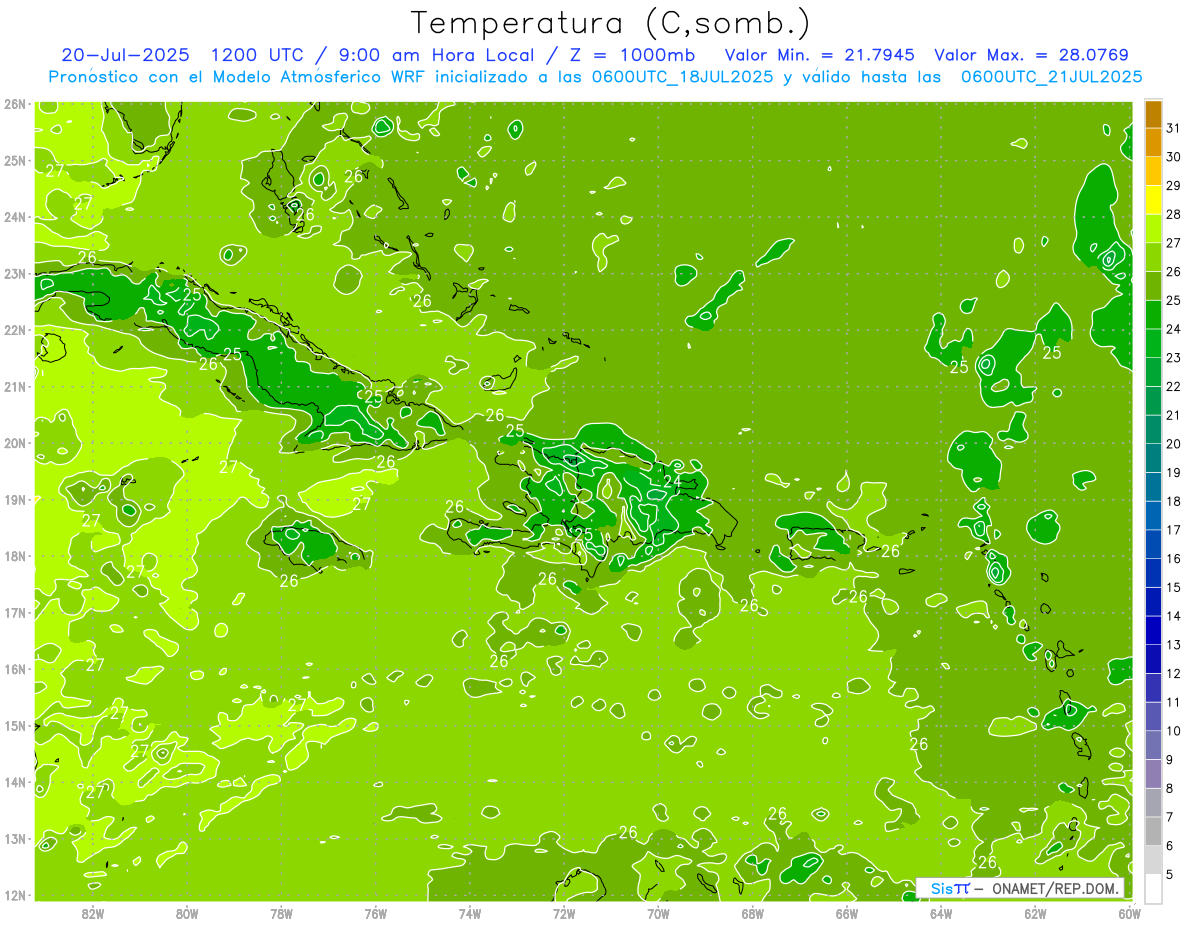Click the "1200 UTC" time text
1200x927 pixels.
260,55
